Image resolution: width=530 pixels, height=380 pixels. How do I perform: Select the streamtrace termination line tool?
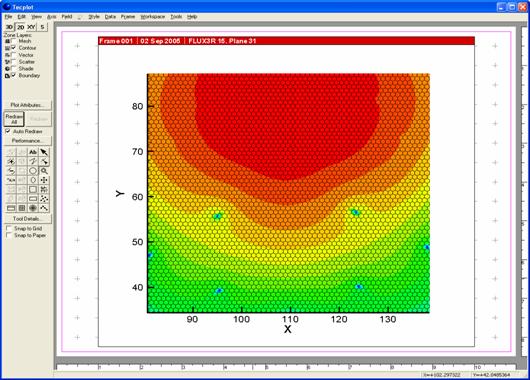click(11, 171)
